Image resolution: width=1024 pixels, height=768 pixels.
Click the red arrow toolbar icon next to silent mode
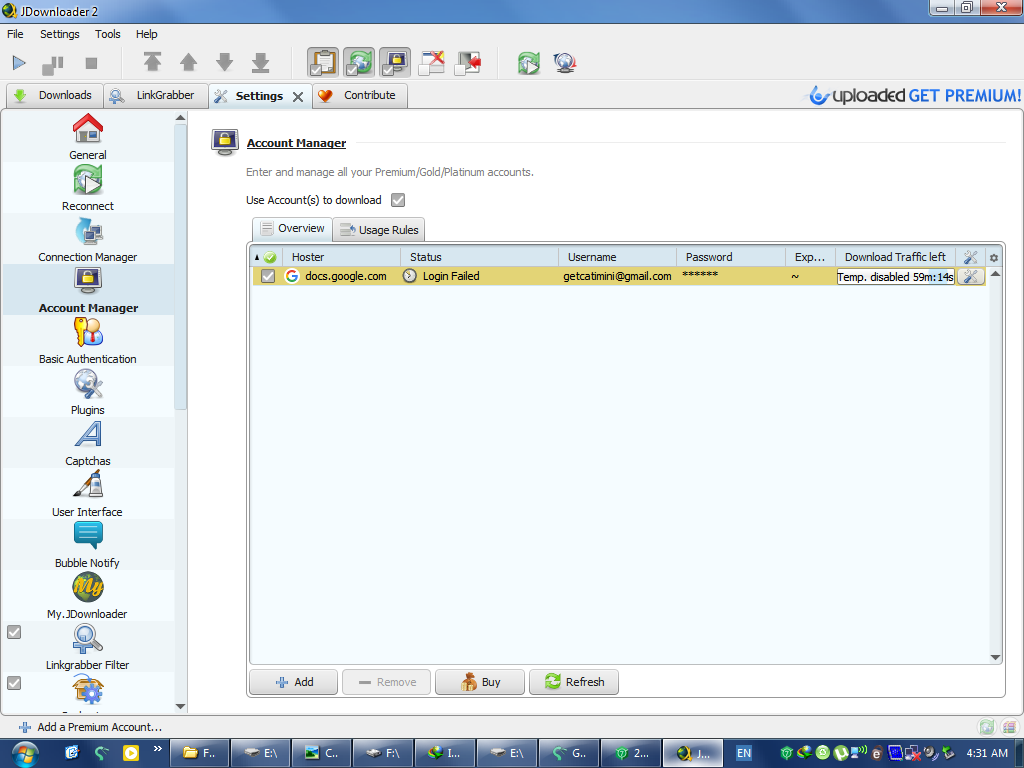pyautogui.click(x=468, y=63)
